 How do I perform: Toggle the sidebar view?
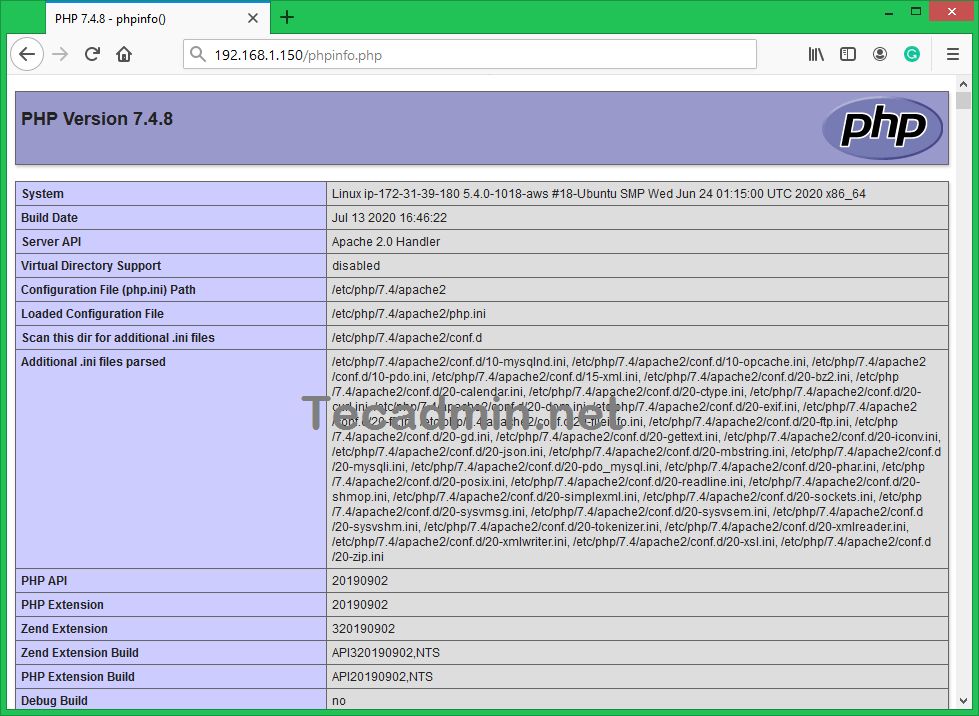tap(848, 54)
